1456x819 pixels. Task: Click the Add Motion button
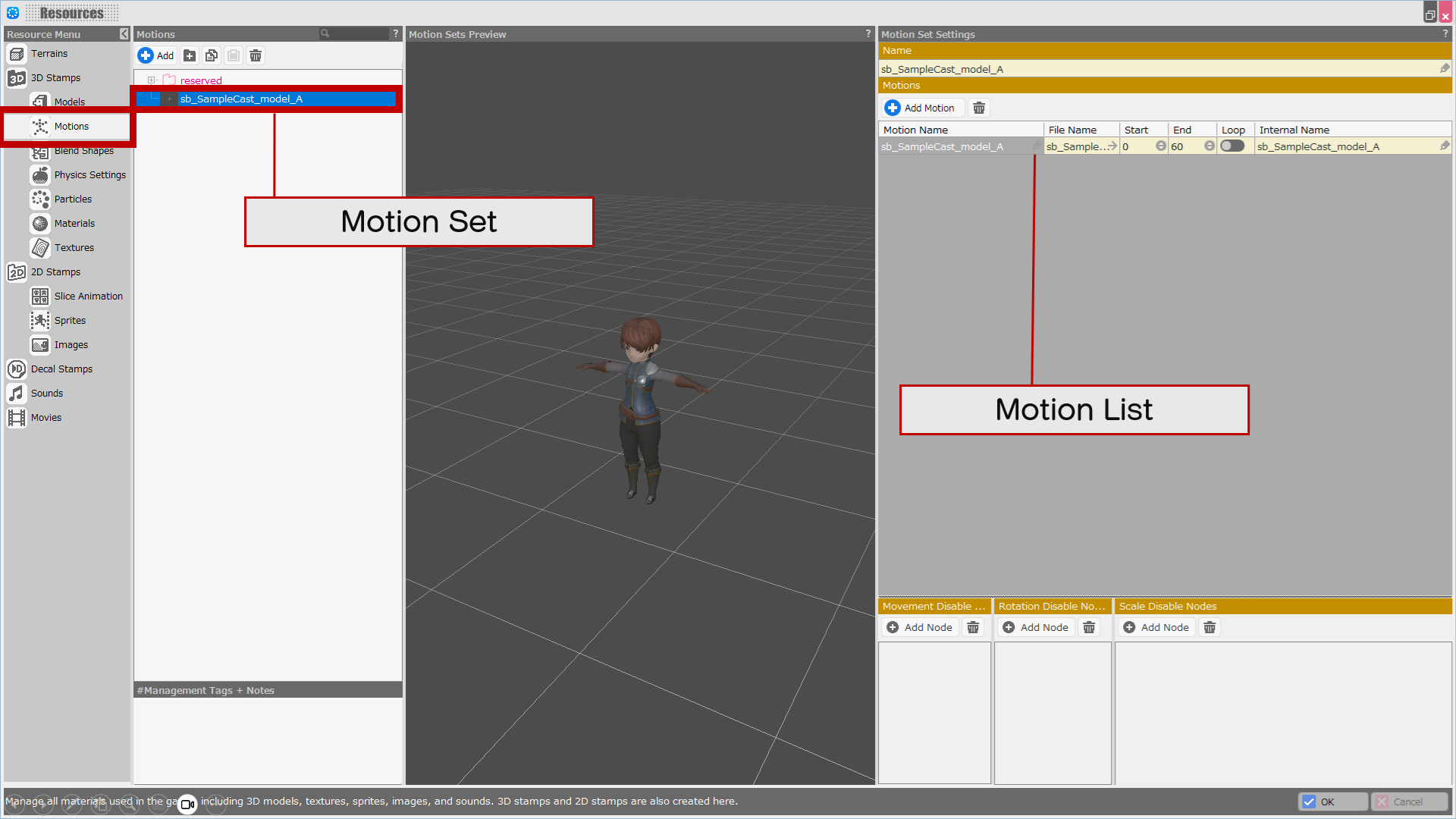[921, 108]
